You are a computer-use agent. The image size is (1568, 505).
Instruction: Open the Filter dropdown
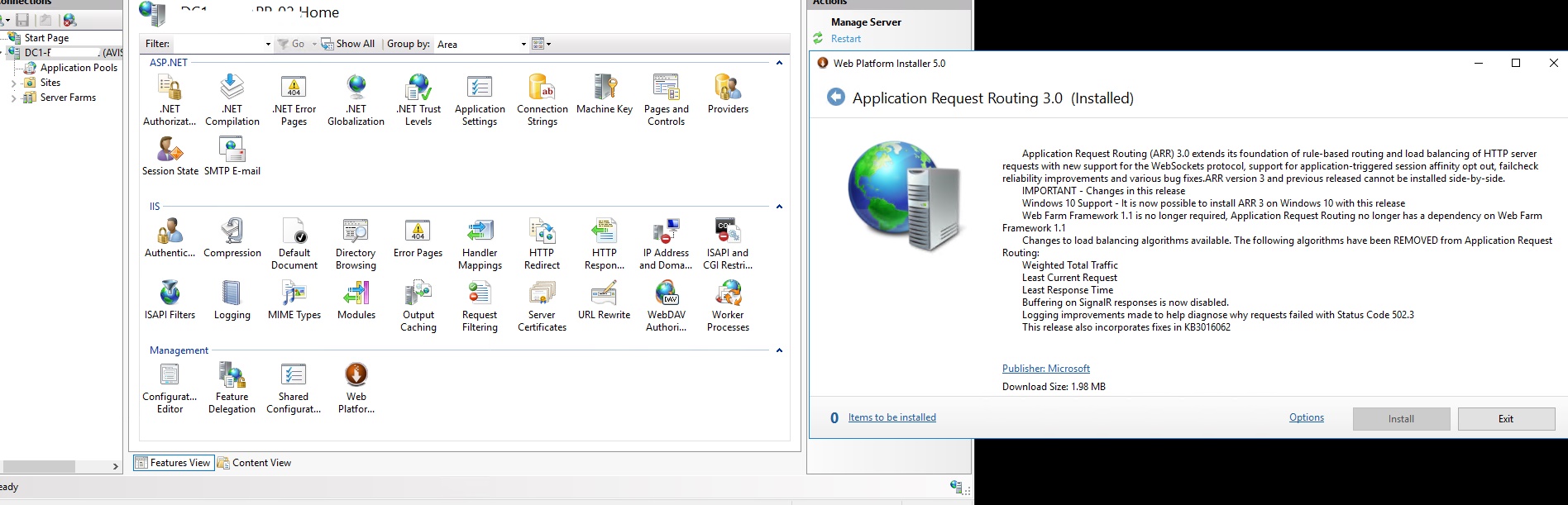coord(268,44)
